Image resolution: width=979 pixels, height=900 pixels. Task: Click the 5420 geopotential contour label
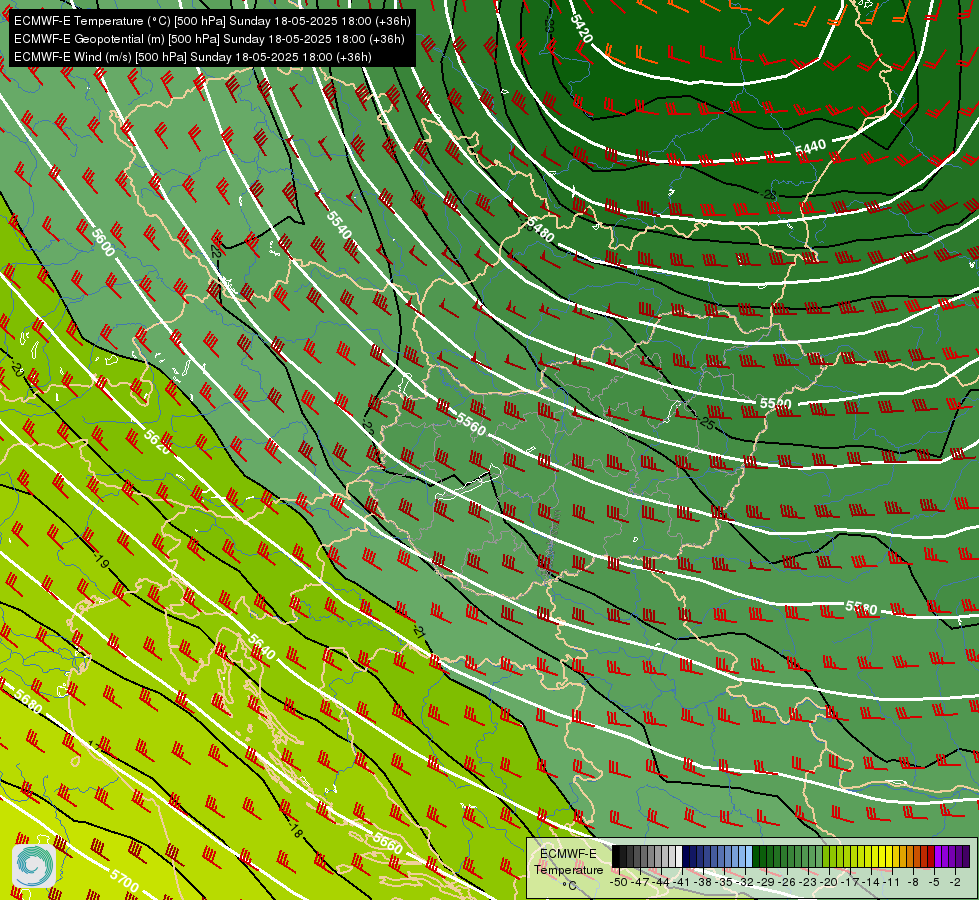[x=581, y=28]
